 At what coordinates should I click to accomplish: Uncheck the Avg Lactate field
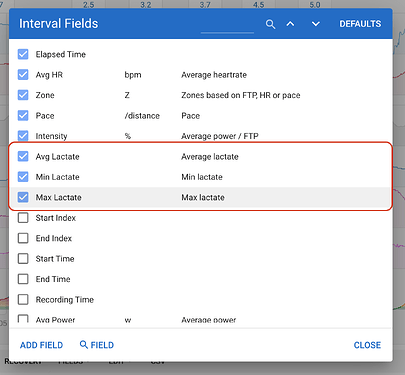23,156
